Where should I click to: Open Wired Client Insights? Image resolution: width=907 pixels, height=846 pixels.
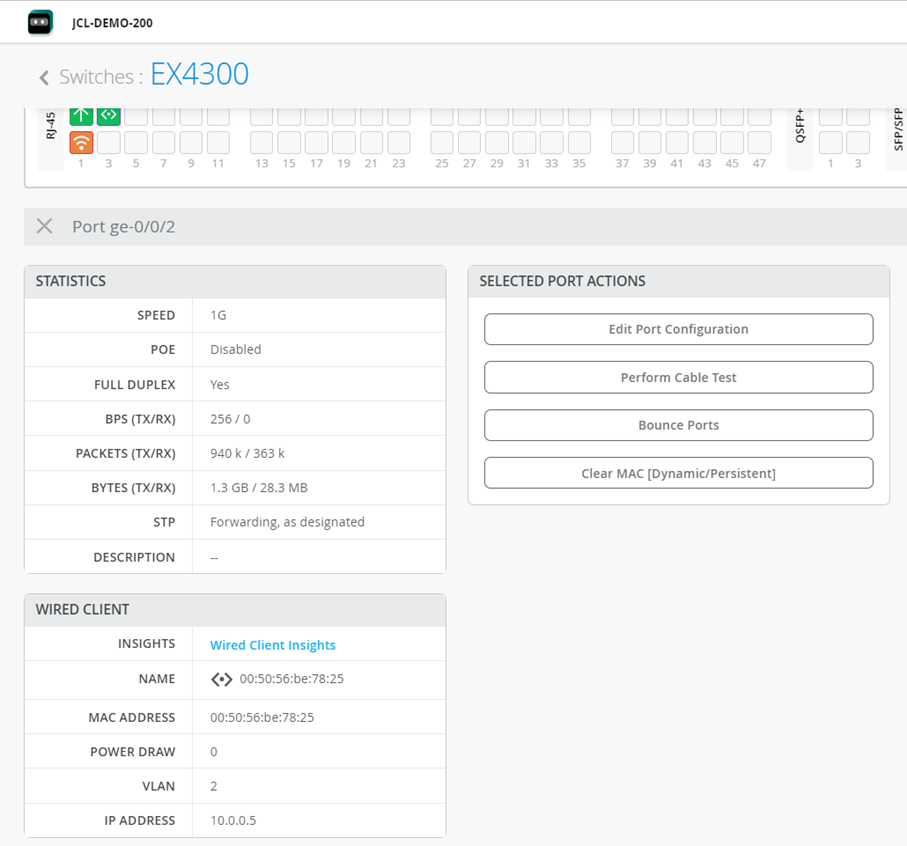(x=272, y=643)
